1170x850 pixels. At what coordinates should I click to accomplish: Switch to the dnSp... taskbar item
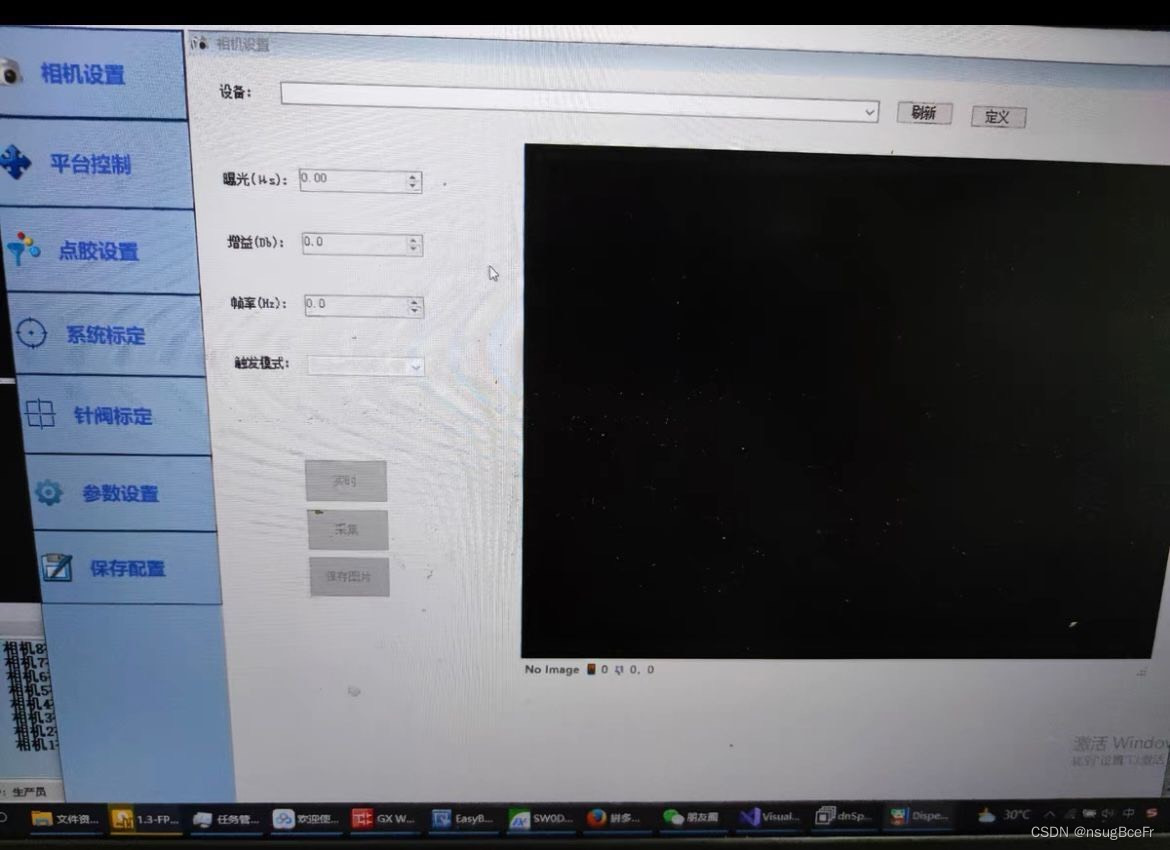click(843, 816)
